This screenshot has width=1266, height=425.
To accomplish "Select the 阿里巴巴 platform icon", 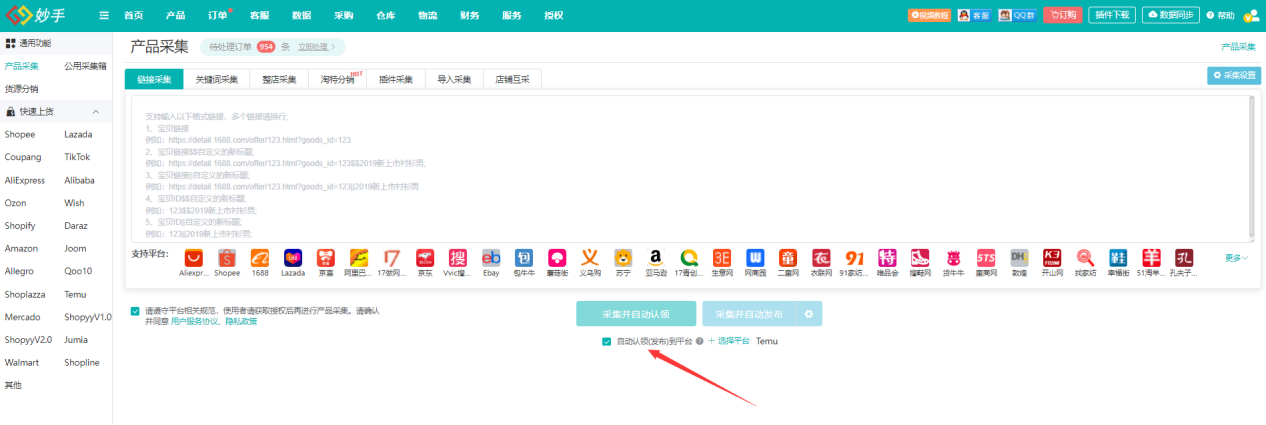I will click(359, 258).
